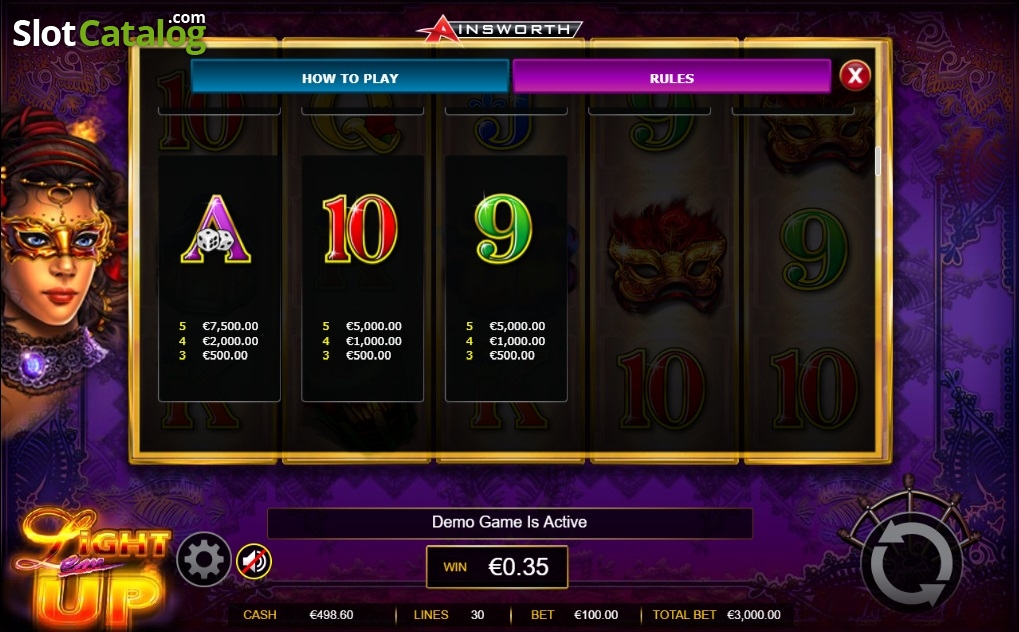Click the Ainsworth logo at top
This screenshot has width=1019, height=632.
tap(499, 29)
